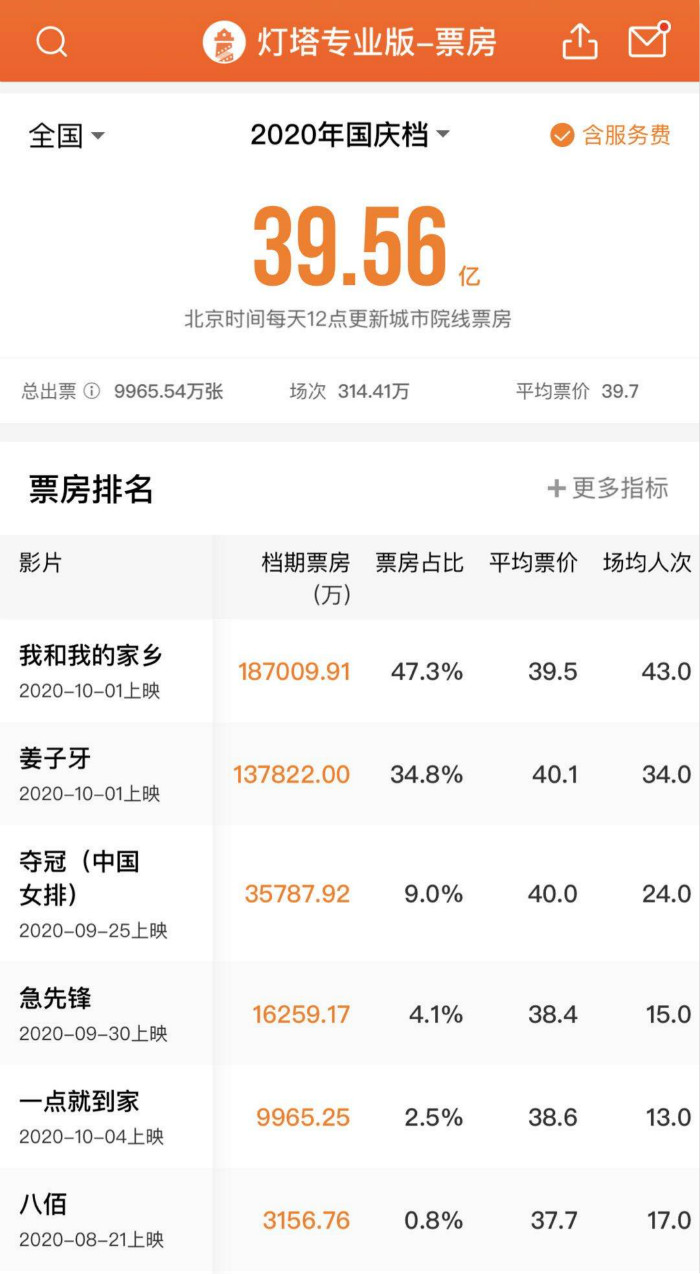Tap the lighthouse app logo

[x=223, y=43]
